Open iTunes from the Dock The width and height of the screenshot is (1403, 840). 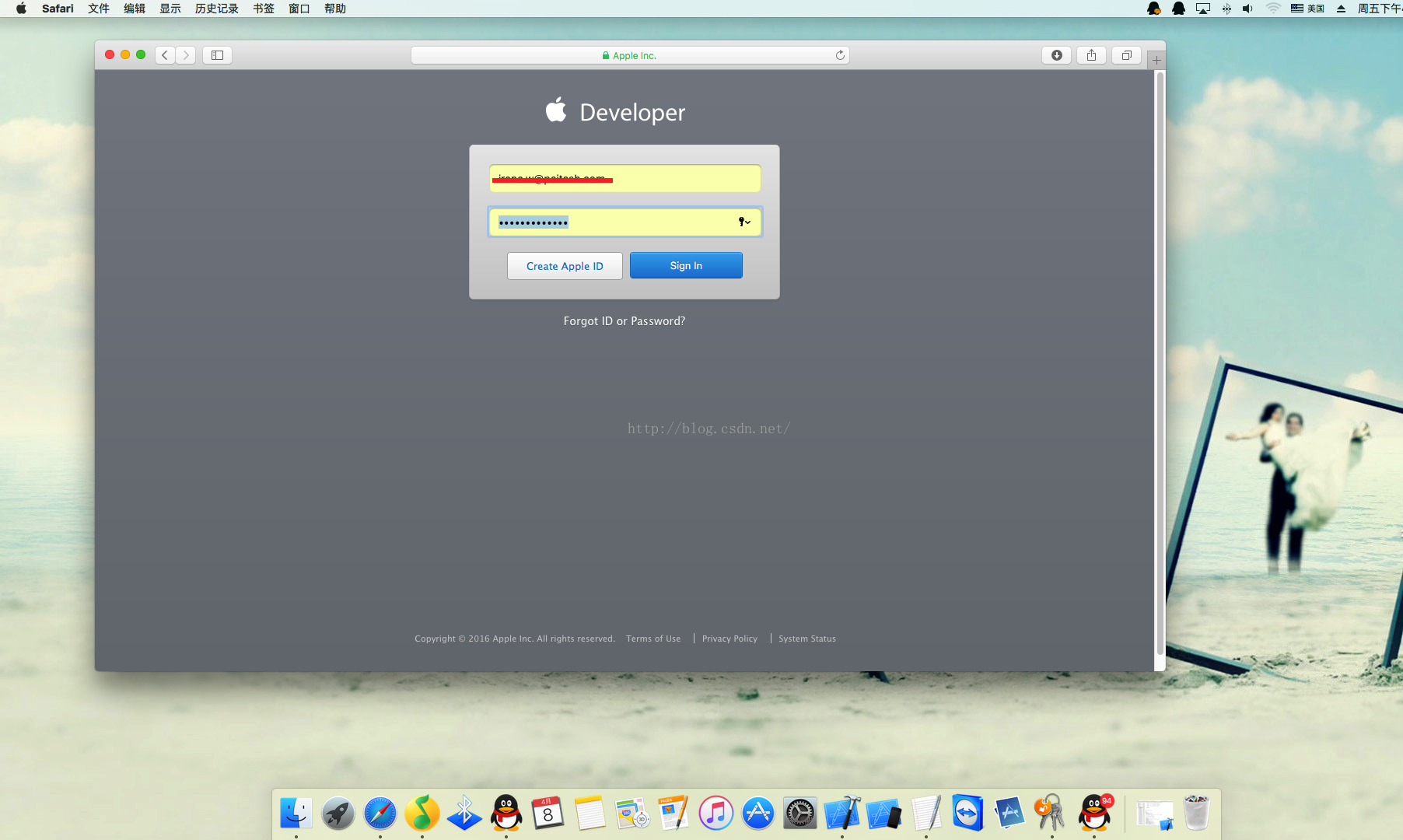point(715,814)
